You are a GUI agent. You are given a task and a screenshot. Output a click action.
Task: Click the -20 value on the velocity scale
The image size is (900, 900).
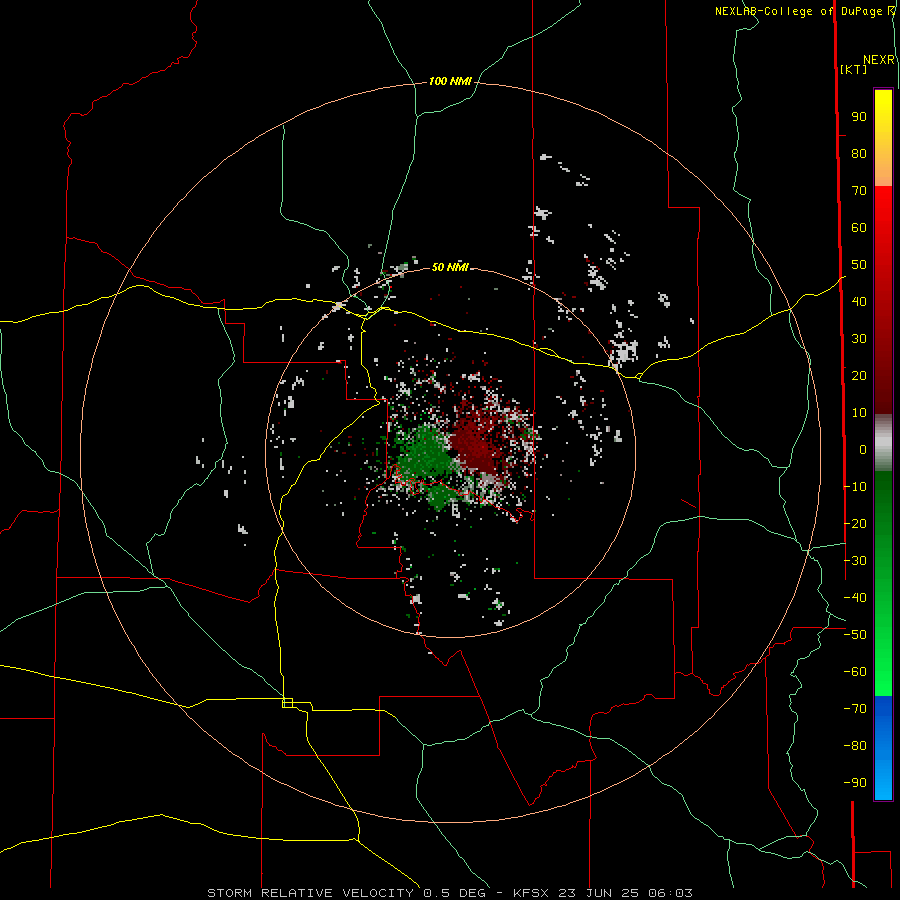click(x=855, y=523)
